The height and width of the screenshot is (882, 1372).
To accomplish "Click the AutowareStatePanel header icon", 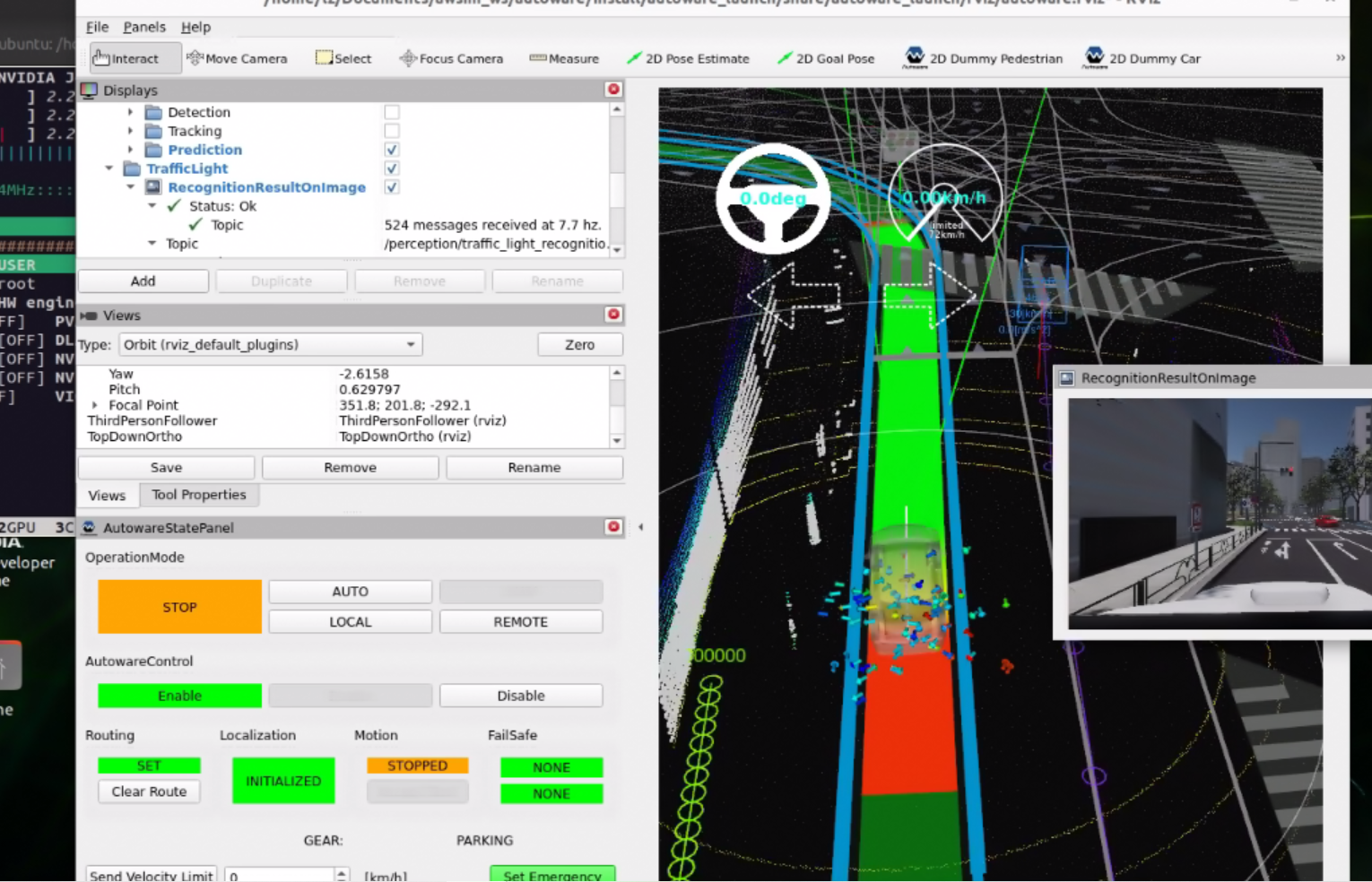I will point(89,528).
